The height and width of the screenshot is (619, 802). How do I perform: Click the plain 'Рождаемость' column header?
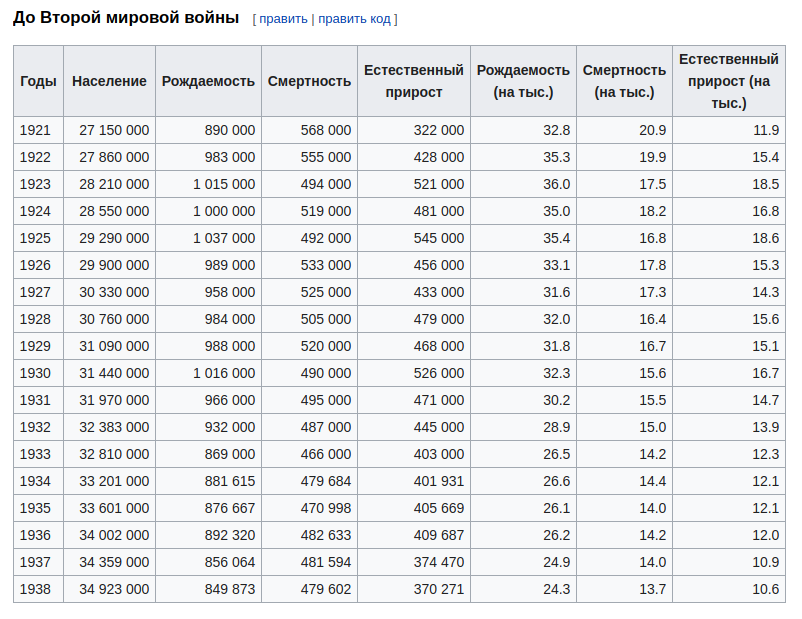208,81
